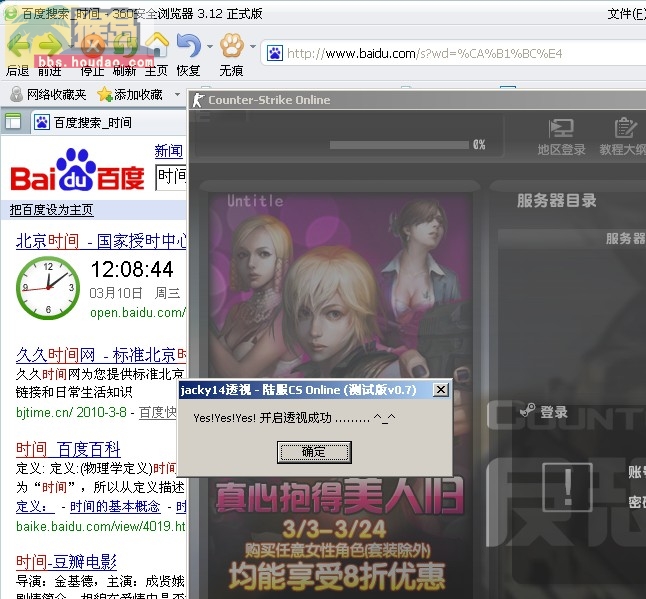Click the analog clock widget
Viewport: 646px width, 599px height.
click(48, 288)
